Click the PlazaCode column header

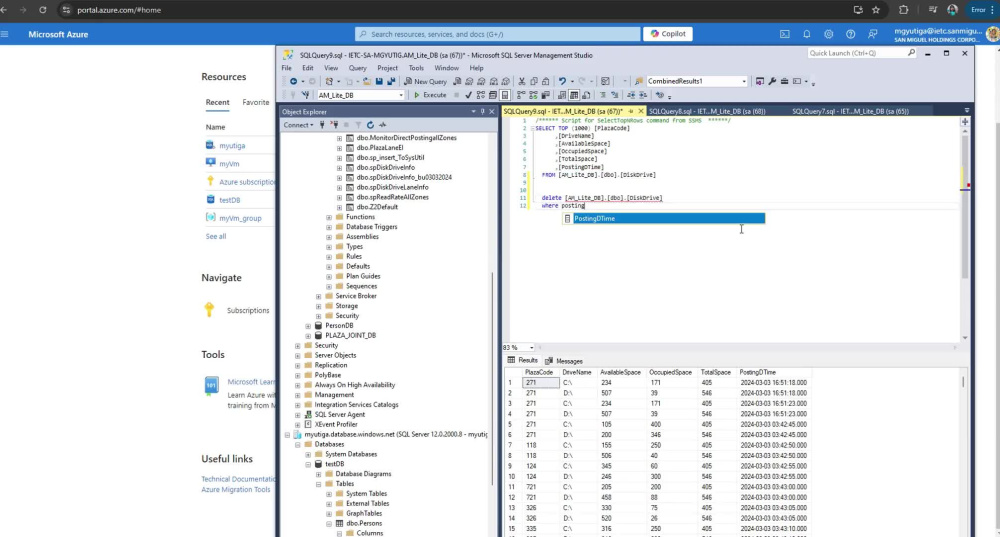539,372
